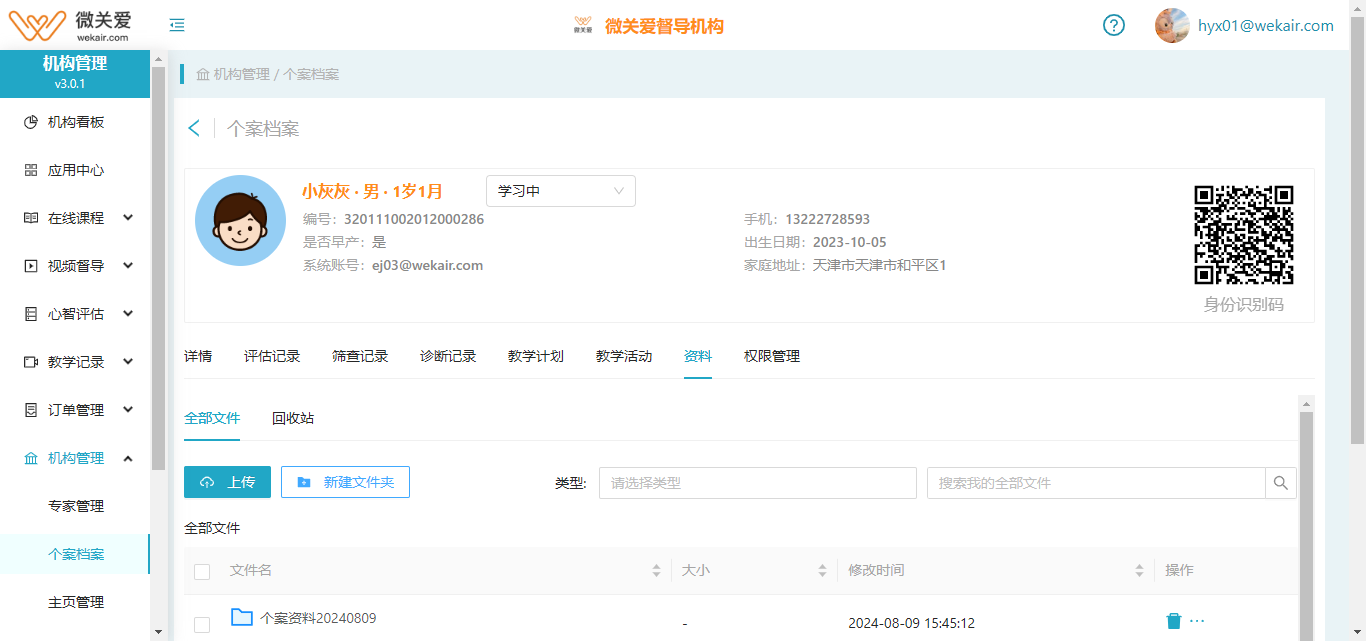Expand the 订单管理 submenu
Image resolution: width=1366 pixels, height=641 pixels.
(128, 409)
